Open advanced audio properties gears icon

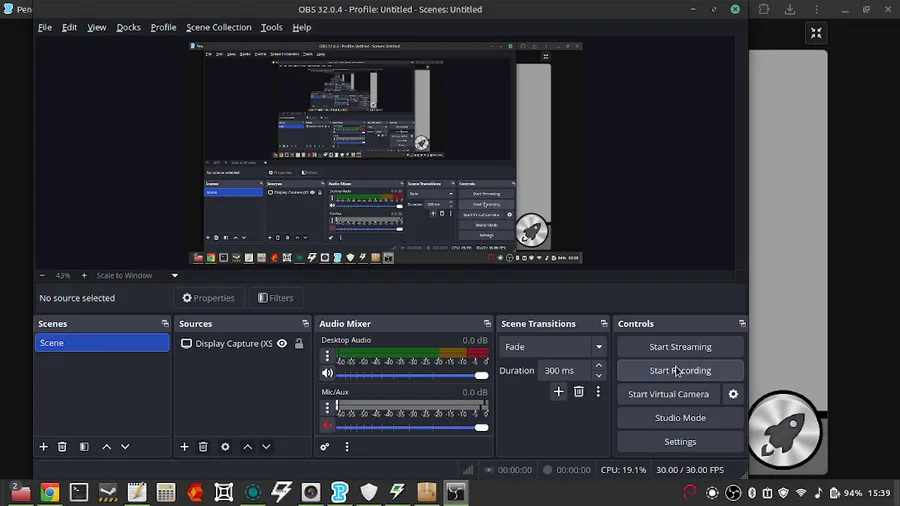(x=325, y=446)
